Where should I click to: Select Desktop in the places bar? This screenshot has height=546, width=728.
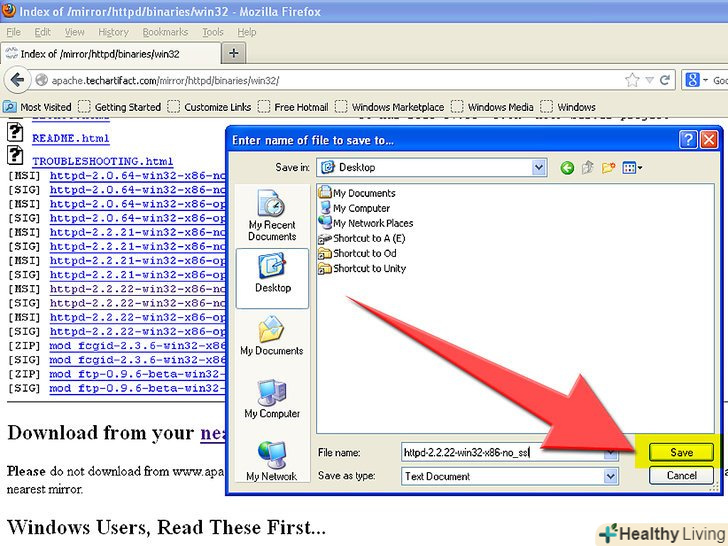coord(272,278)
